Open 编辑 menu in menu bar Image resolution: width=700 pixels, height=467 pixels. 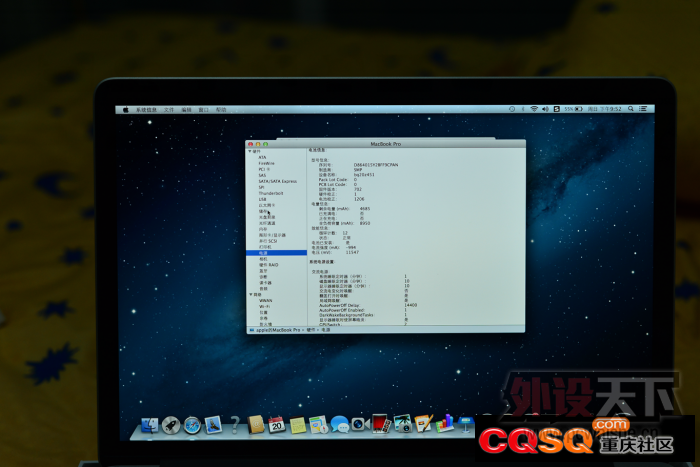pos(186,109)
